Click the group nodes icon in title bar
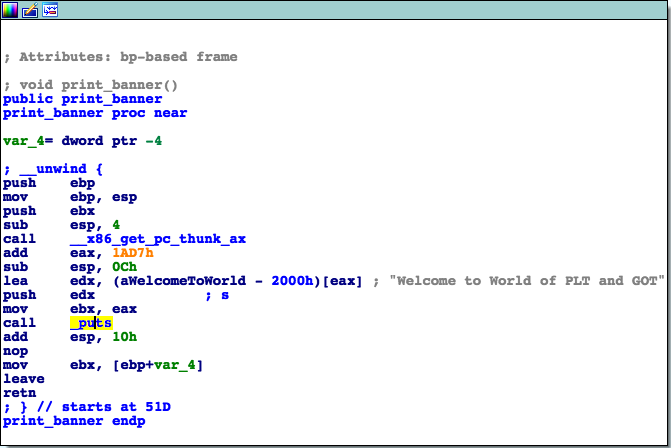 (50, 10)
